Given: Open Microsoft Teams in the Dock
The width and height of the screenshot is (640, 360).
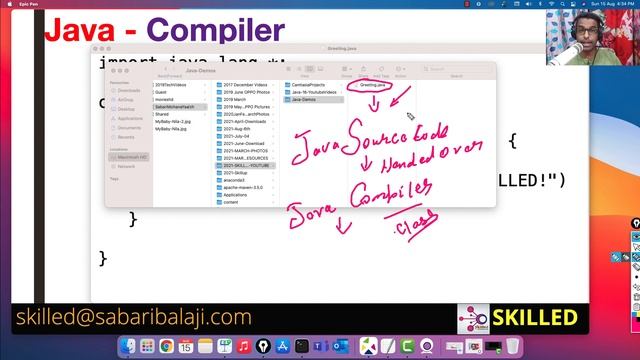Looking at the screenshot, I should (321, 346).
